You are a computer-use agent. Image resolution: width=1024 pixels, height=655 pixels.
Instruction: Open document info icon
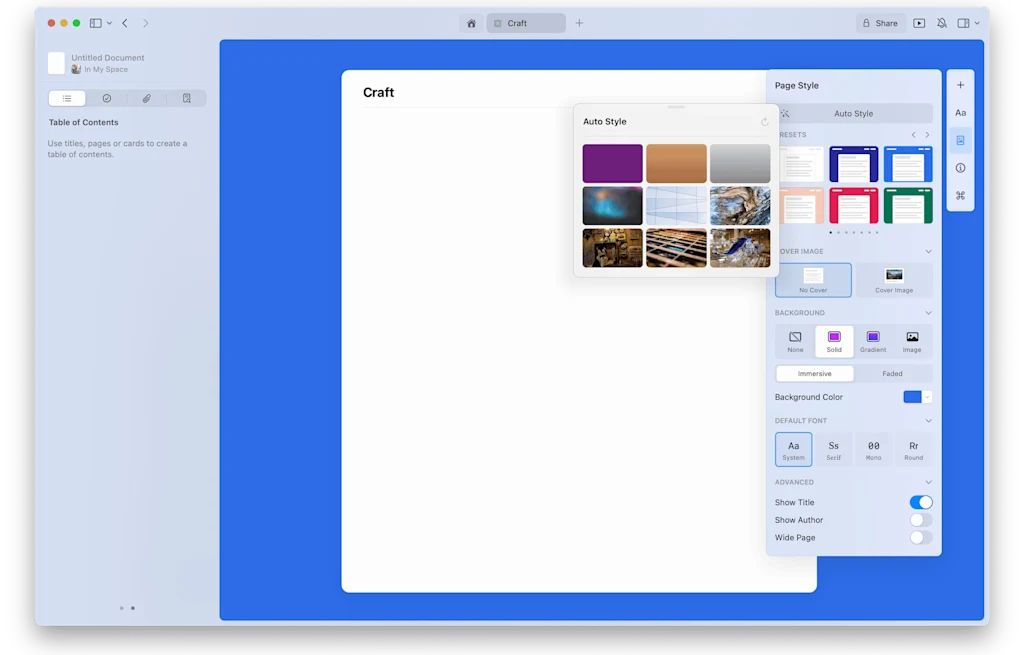960,168
